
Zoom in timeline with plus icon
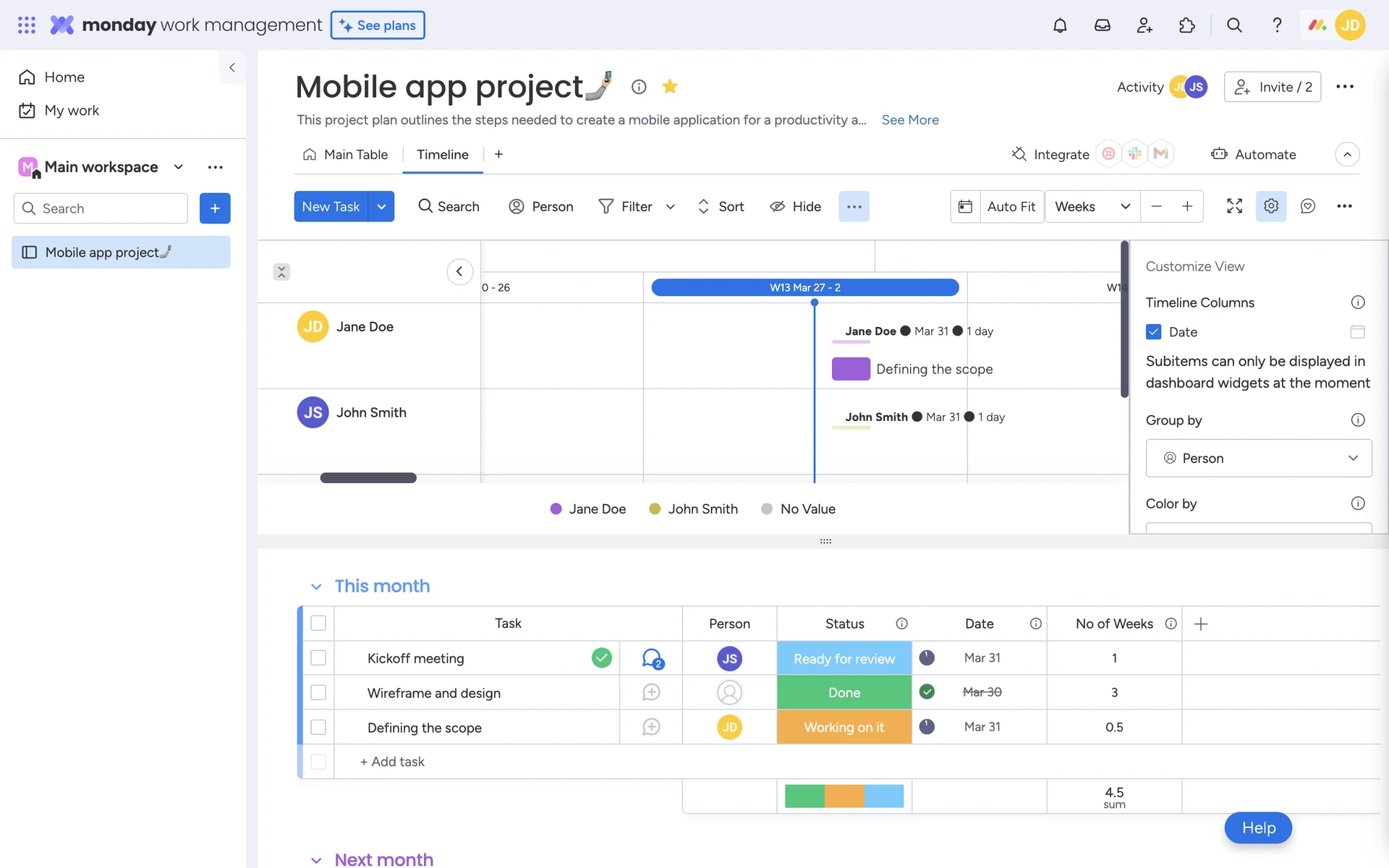click(1187, 206)
